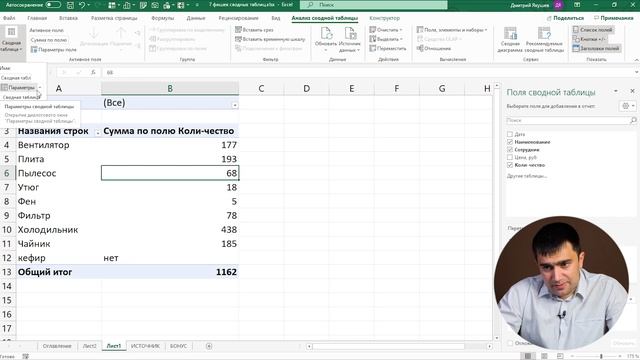Click the Параметры pivot table button

18,87
